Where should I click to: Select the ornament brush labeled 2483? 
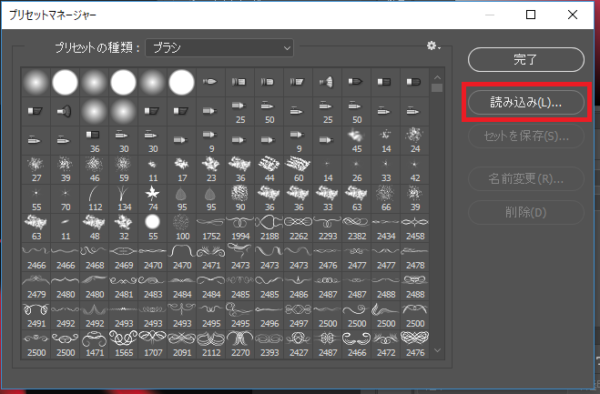[153, 286]
